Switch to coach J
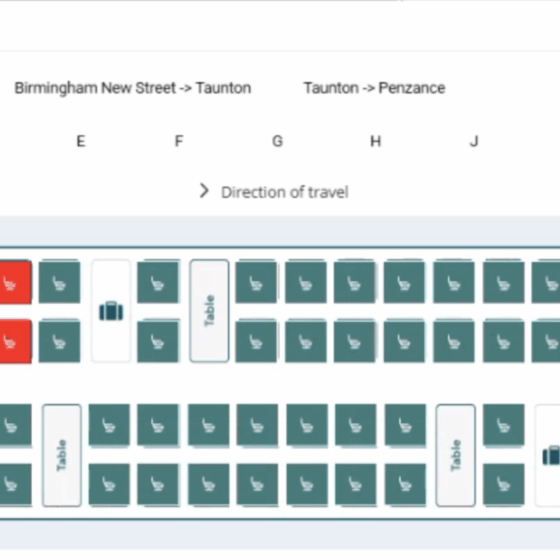Screen dimensions: 560x560 tap(474, 141)
